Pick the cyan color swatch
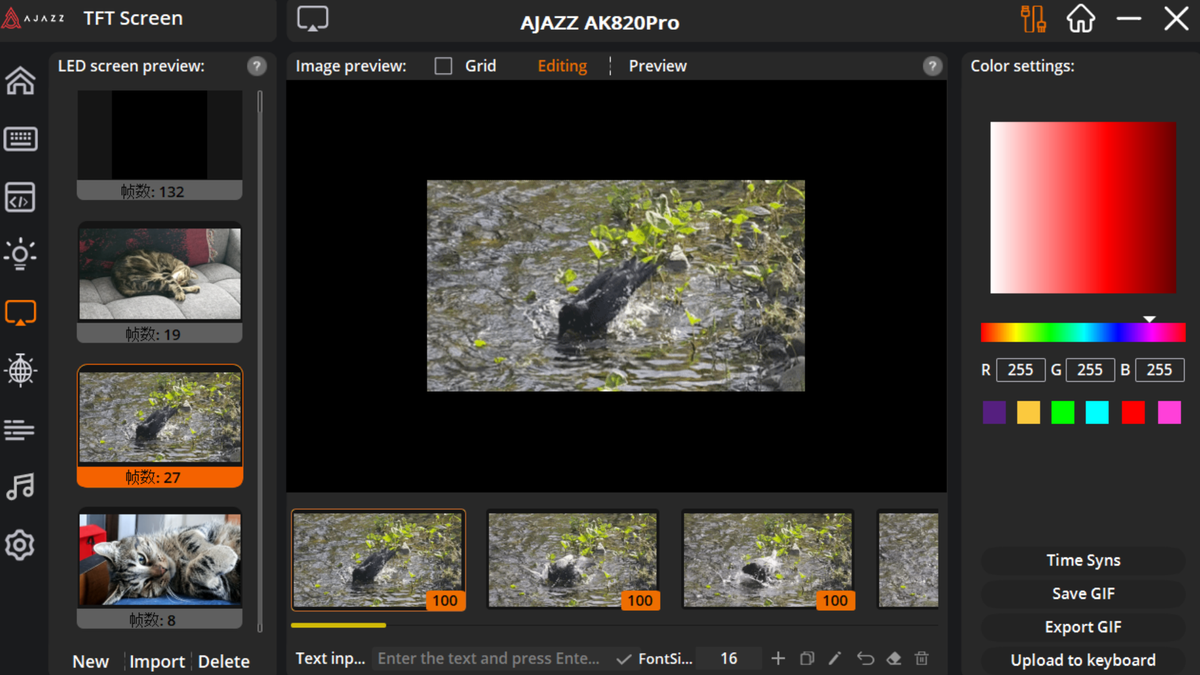The height and width of the screenshot is (675, 1200). (1097, 412)
